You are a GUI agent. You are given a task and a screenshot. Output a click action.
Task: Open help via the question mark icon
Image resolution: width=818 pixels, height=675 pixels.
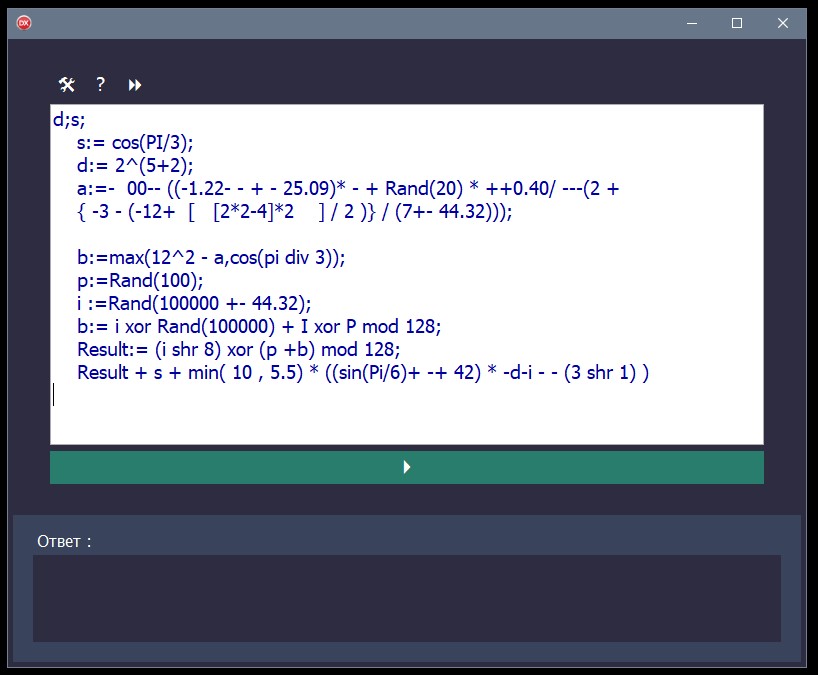click(99, 84)
